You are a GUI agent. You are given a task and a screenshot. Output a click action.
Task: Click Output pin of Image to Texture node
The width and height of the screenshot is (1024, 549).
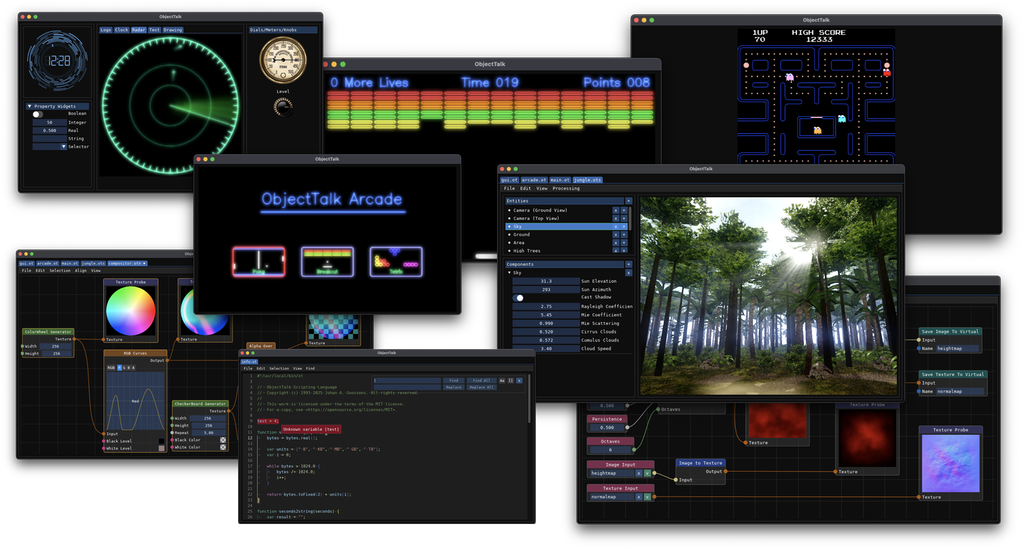click(726, 471)
